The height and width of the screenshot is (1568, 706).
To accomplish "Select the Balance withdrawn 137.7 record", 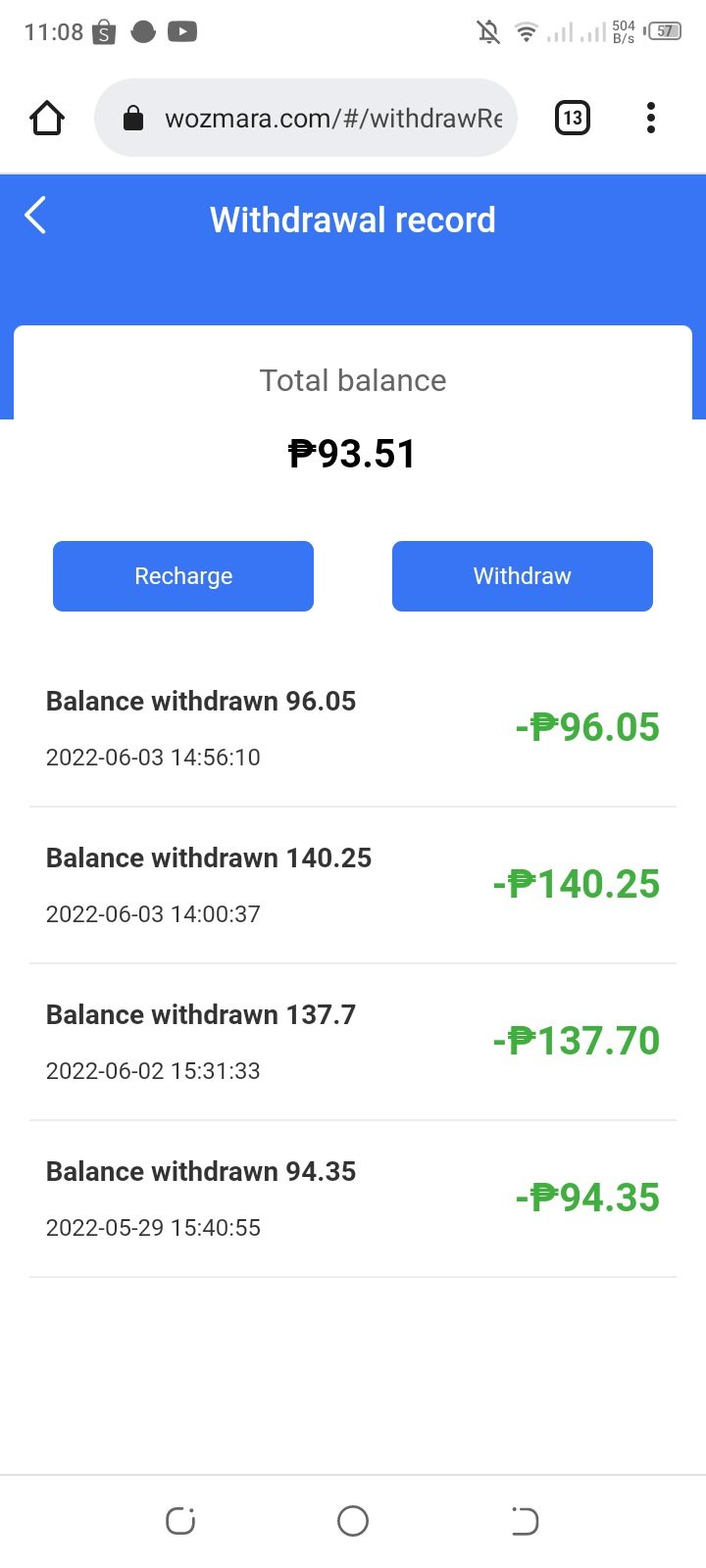I will [353, 1042].
